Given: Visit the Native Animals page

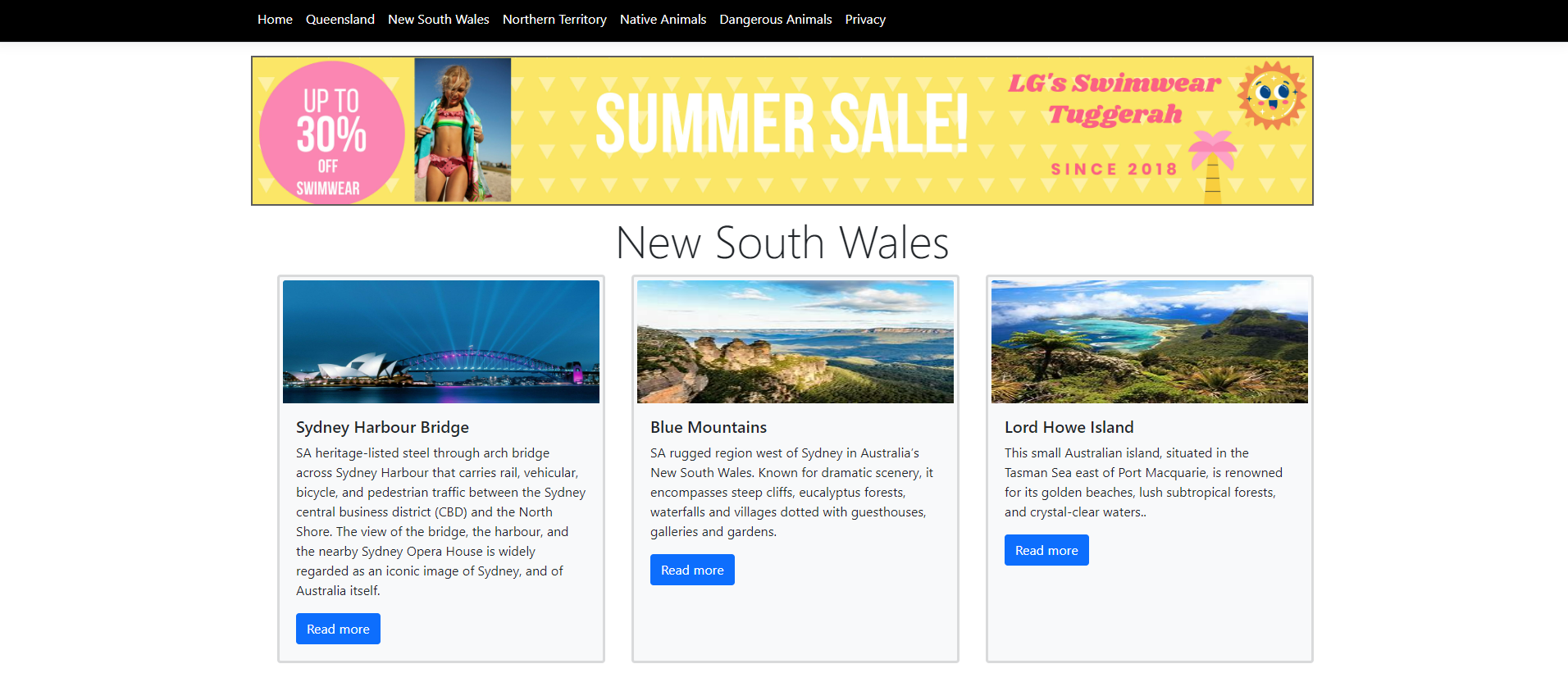Looking at the screenshot, I should tap(663, 20).
